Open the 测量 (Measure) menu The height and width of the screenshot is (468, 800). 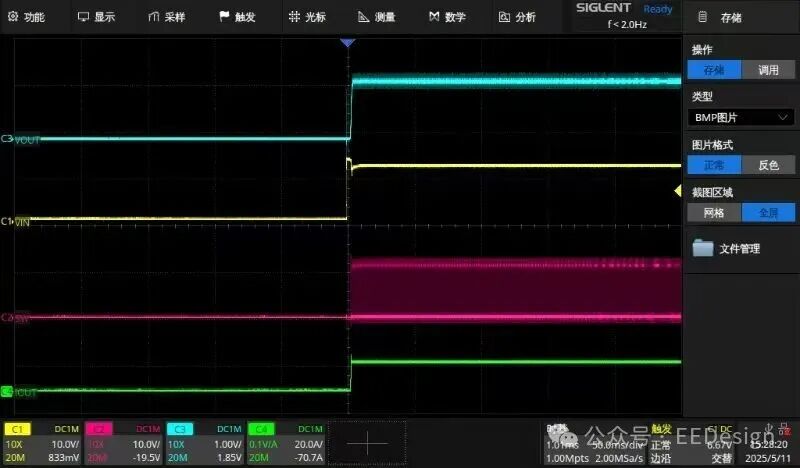377,17
